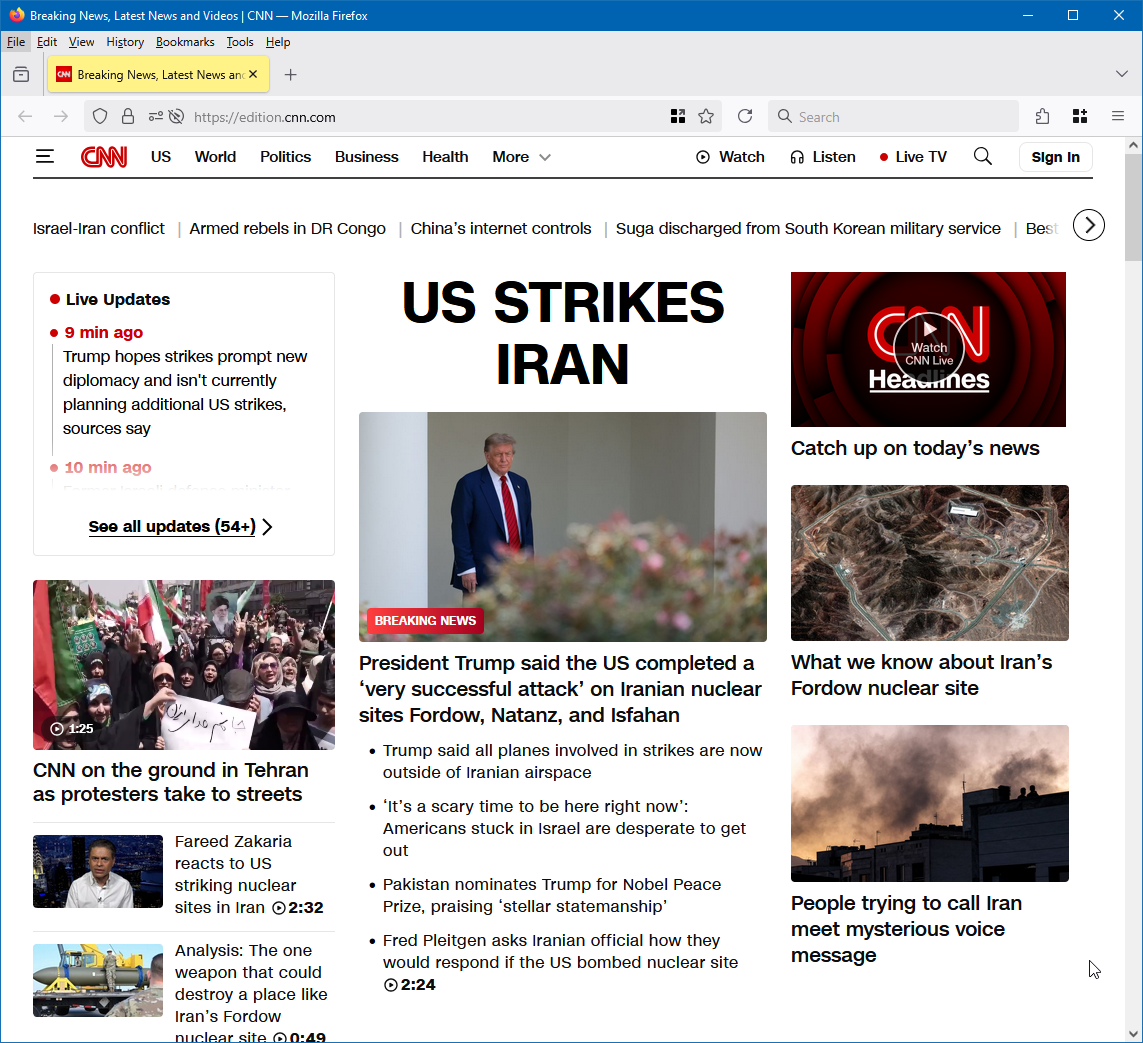Image resolution: width=1143 pixels, height=1043 pixels.
Task: Open 'Pakistan nominates Trump for Nobel' story
Action: tap(552, 895)
